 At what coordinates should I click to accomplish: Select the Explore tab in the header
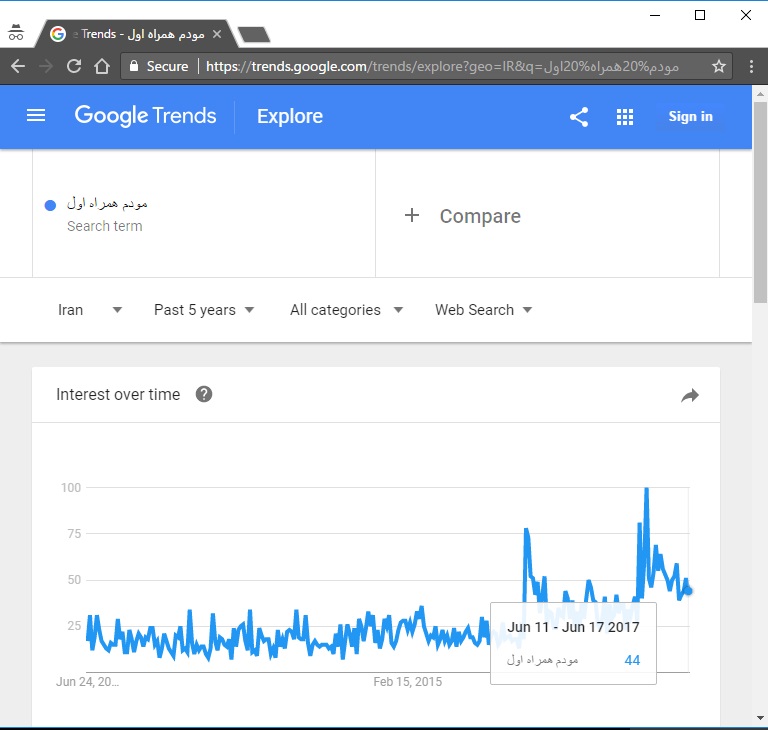290,117
